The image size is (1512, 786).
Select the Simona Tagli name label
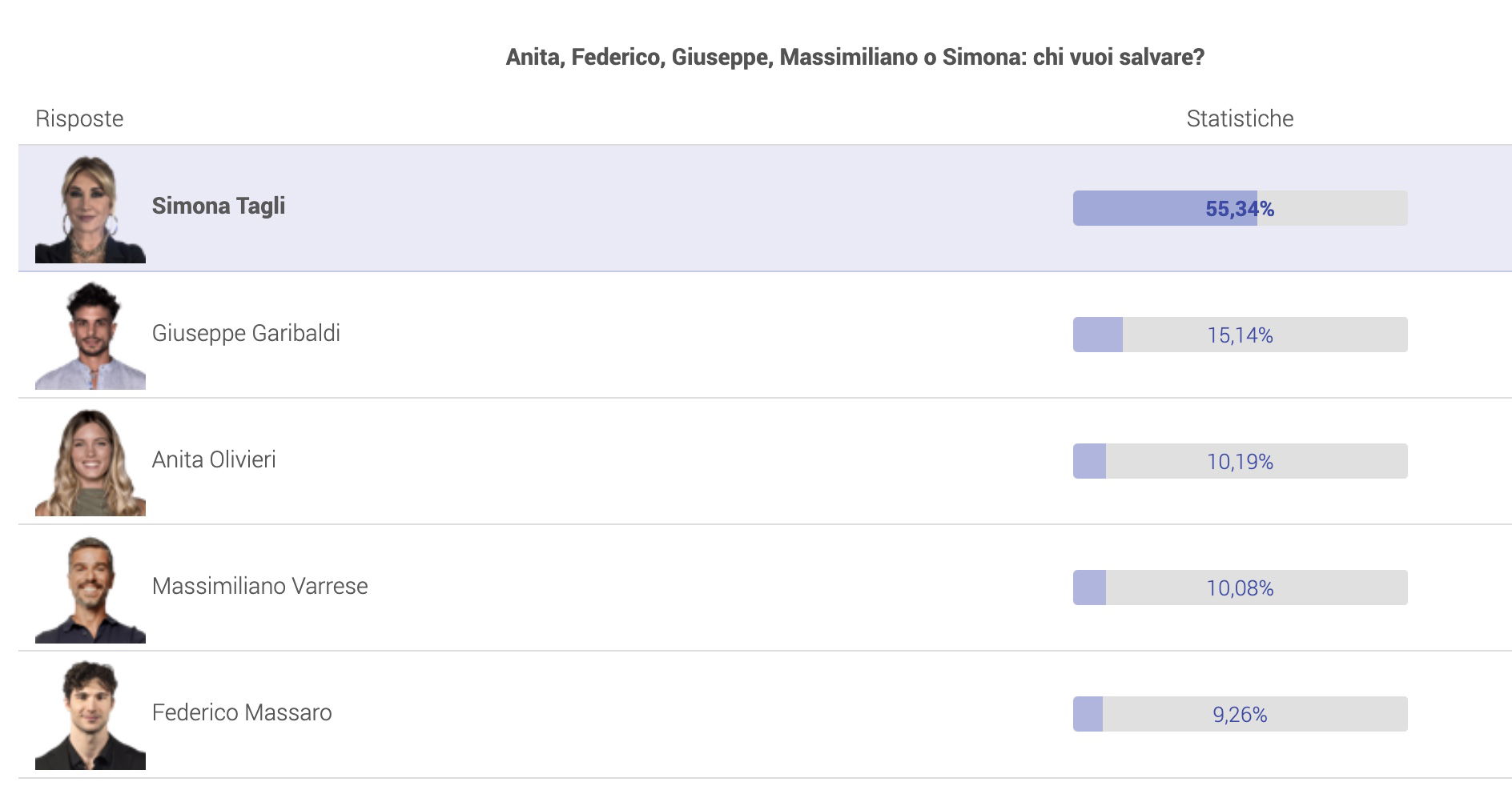pyautogui.click(x=219, y=207)
